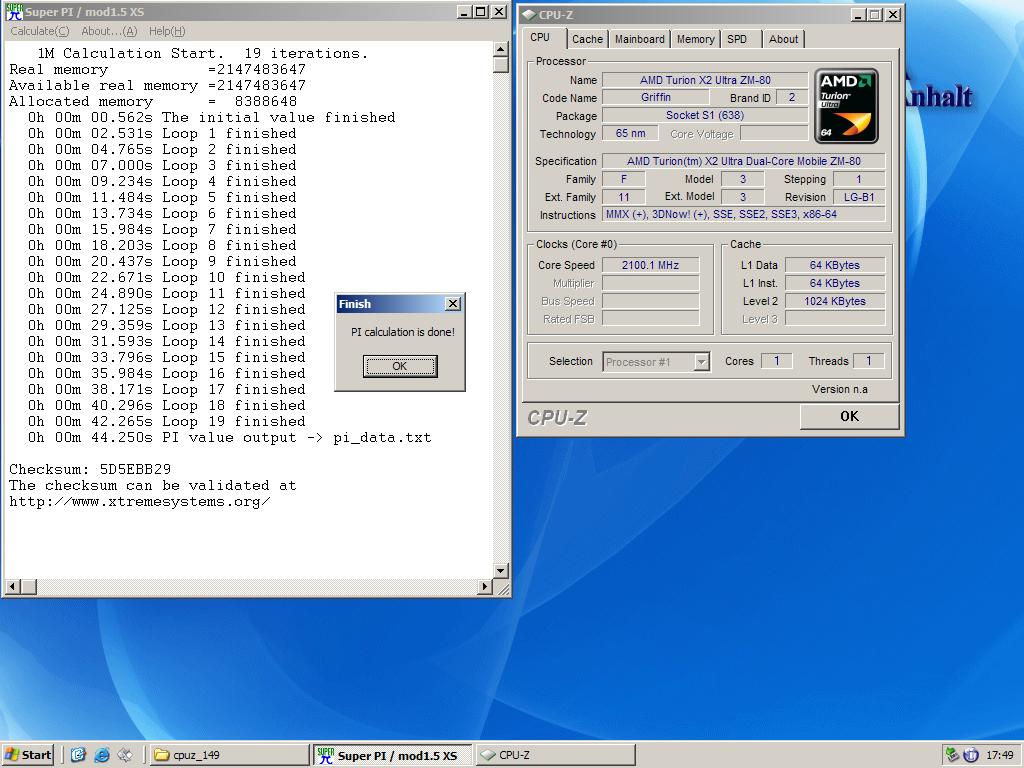
Task: Click the L1 Inst. 64 KBytes field
Action: [835, 283]
